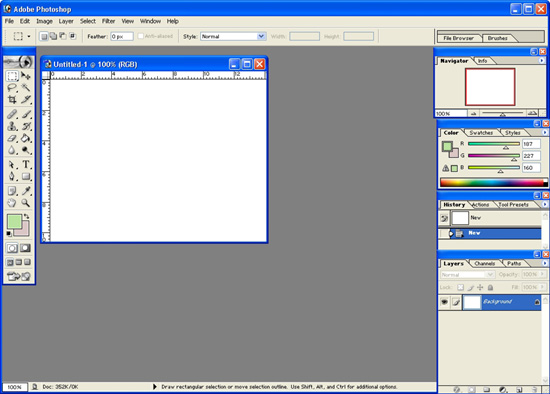550x394 pixels.
Task: Open the marquee tool preset picker arrow
Action: click(x=29, y=36)
